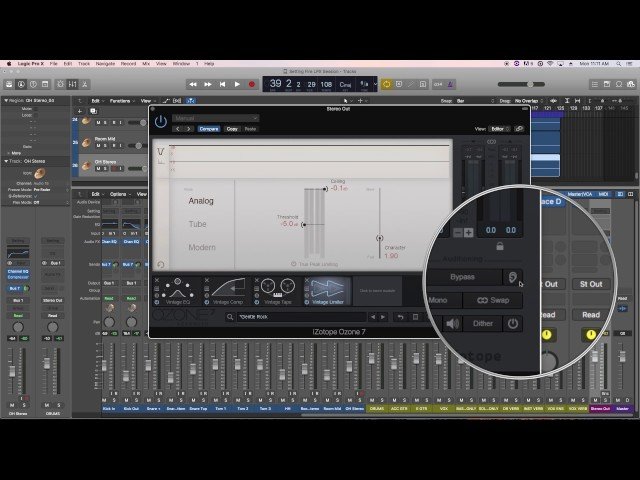640x480 pixels.
Task: Open the Drag No Overlap dropdown
Action: 528,101
